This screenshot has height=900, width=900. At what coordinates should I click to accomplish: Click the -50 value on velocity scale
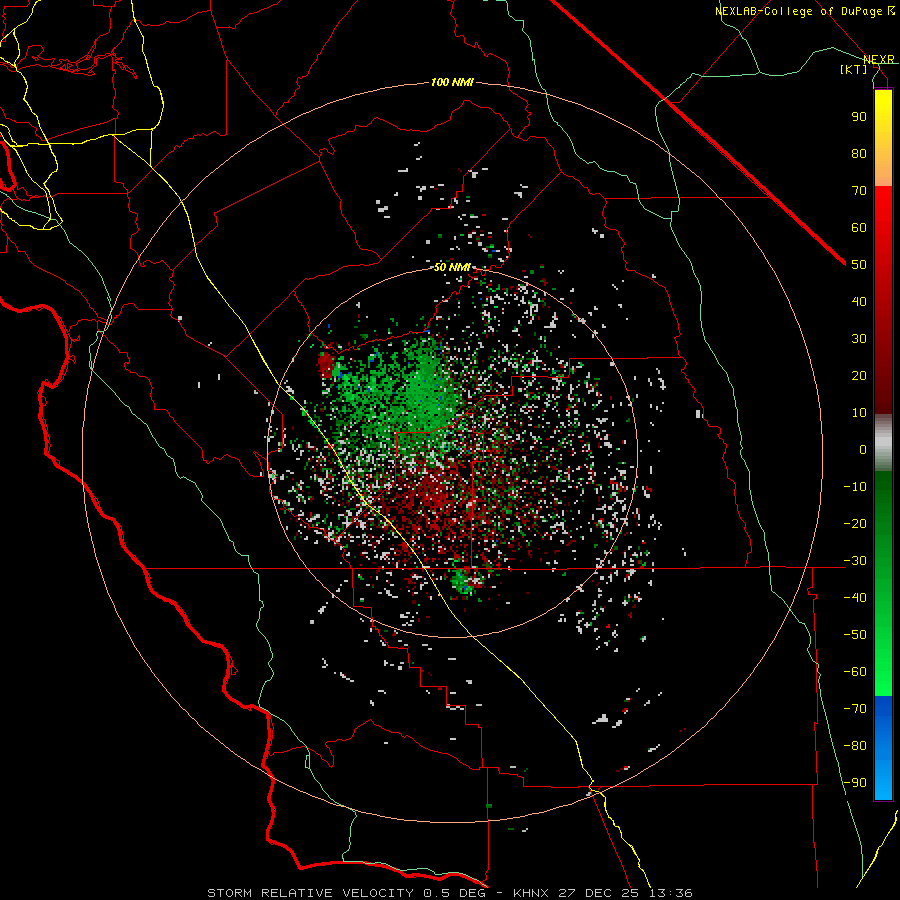click(855, 635)
